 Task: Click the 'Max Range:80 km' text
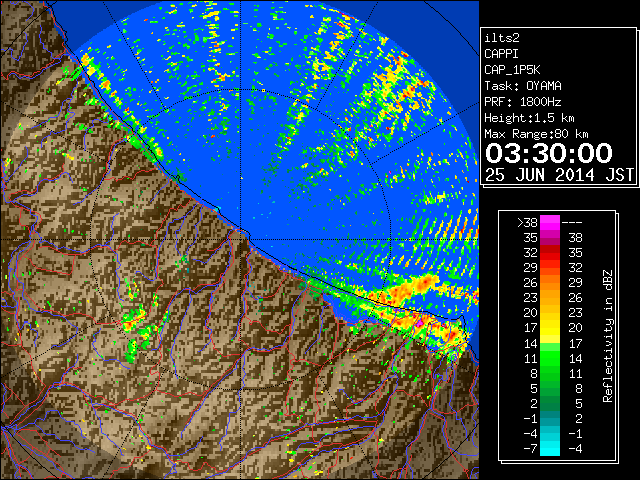tap(536, 134)
